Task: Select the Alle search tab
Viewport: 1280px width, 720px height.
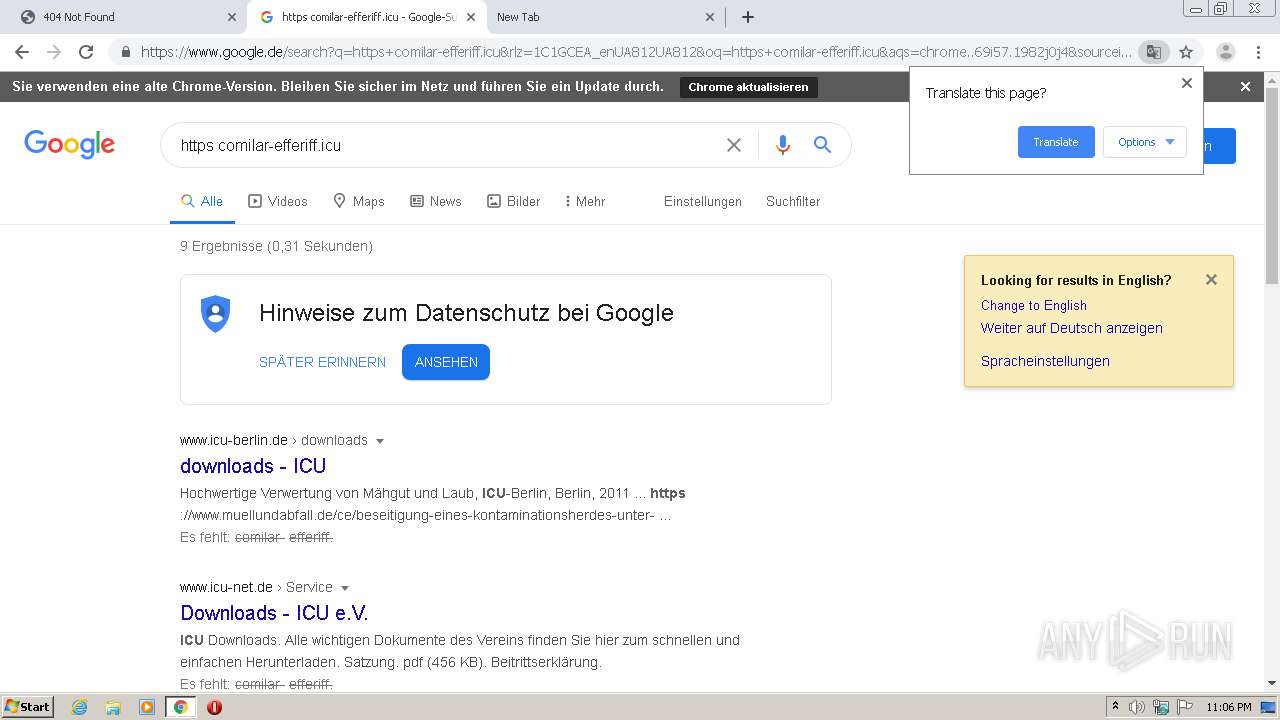Action: coord(202,201)
